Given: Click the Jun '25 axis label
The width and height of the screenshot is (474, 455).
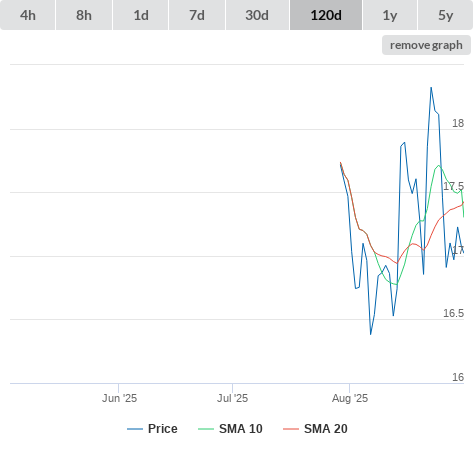Looking at the screenshot, I should point(120,398).
